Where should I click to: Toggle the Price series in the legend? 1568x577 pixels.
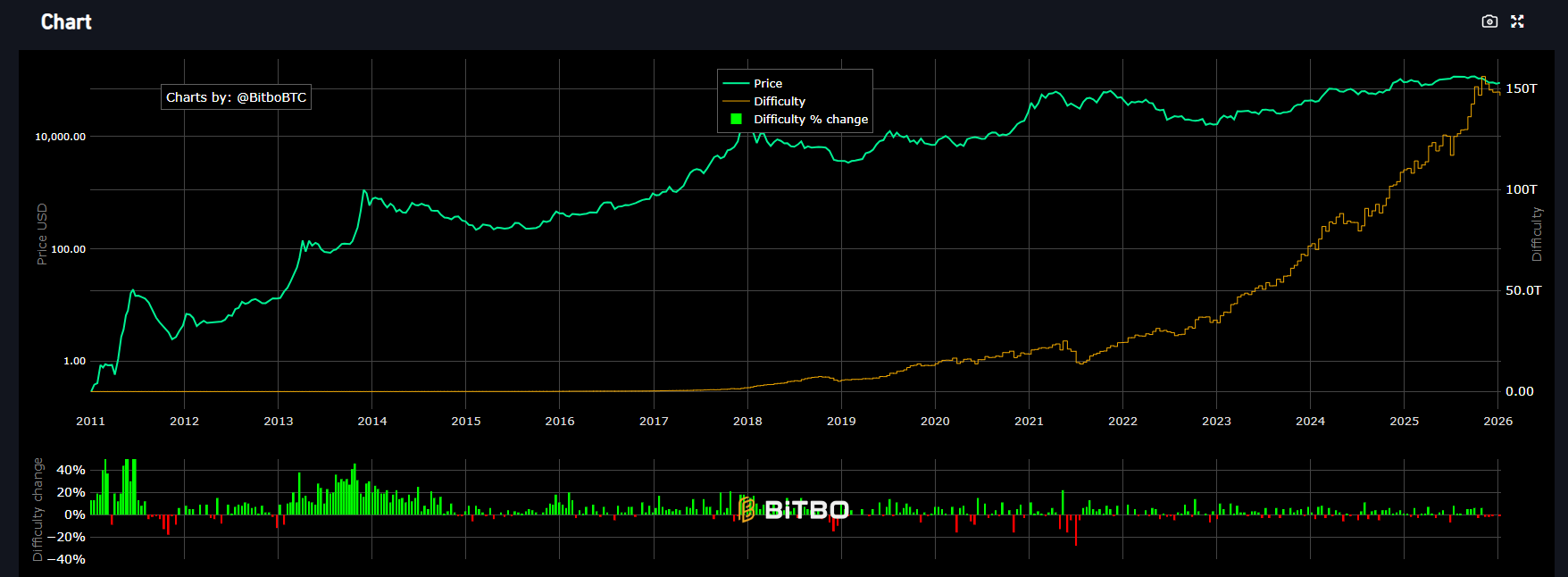pyautogui.click(x=768, y=83)
